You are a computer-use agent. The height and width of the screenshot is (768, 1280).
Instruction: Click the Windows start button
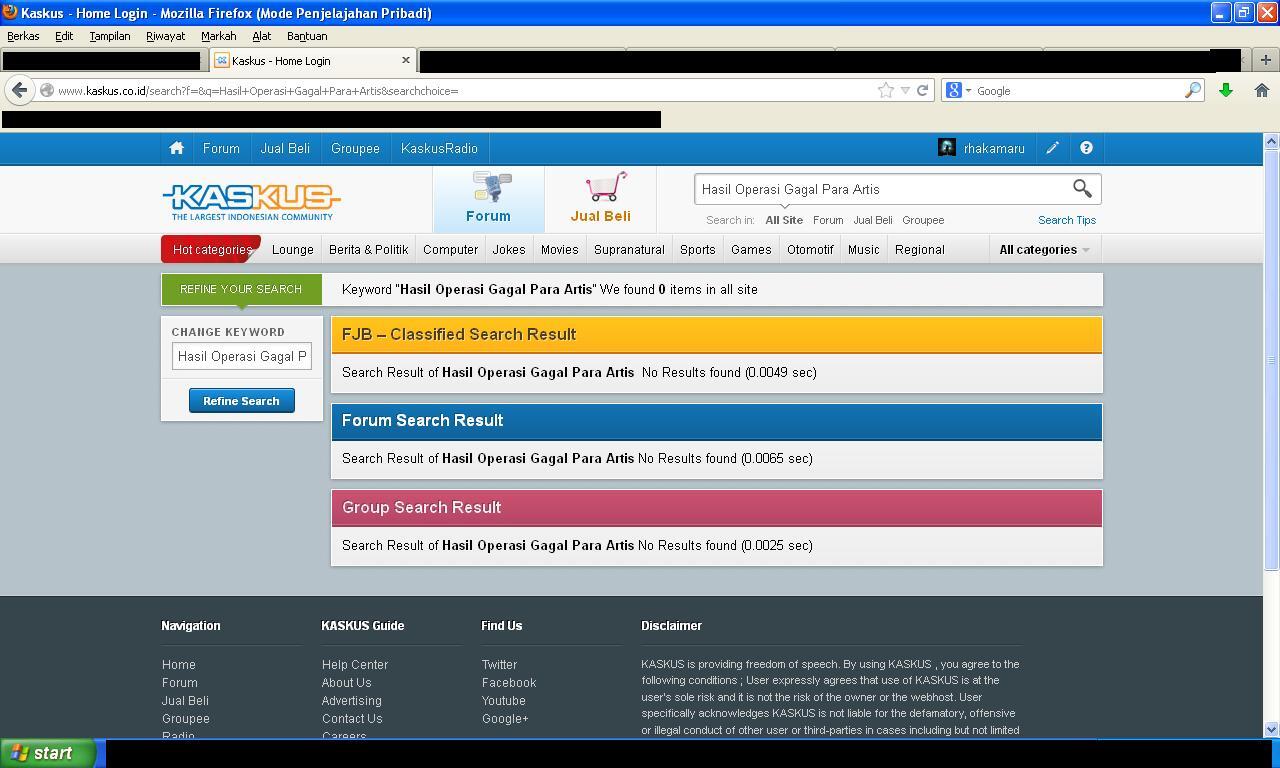pos(48,753)
